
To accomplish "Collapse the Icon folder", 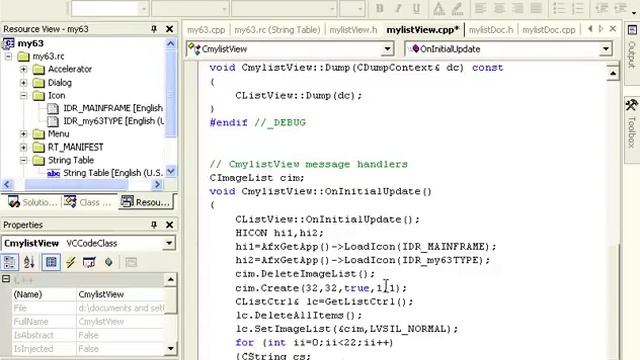I will (x=24, y=96).
